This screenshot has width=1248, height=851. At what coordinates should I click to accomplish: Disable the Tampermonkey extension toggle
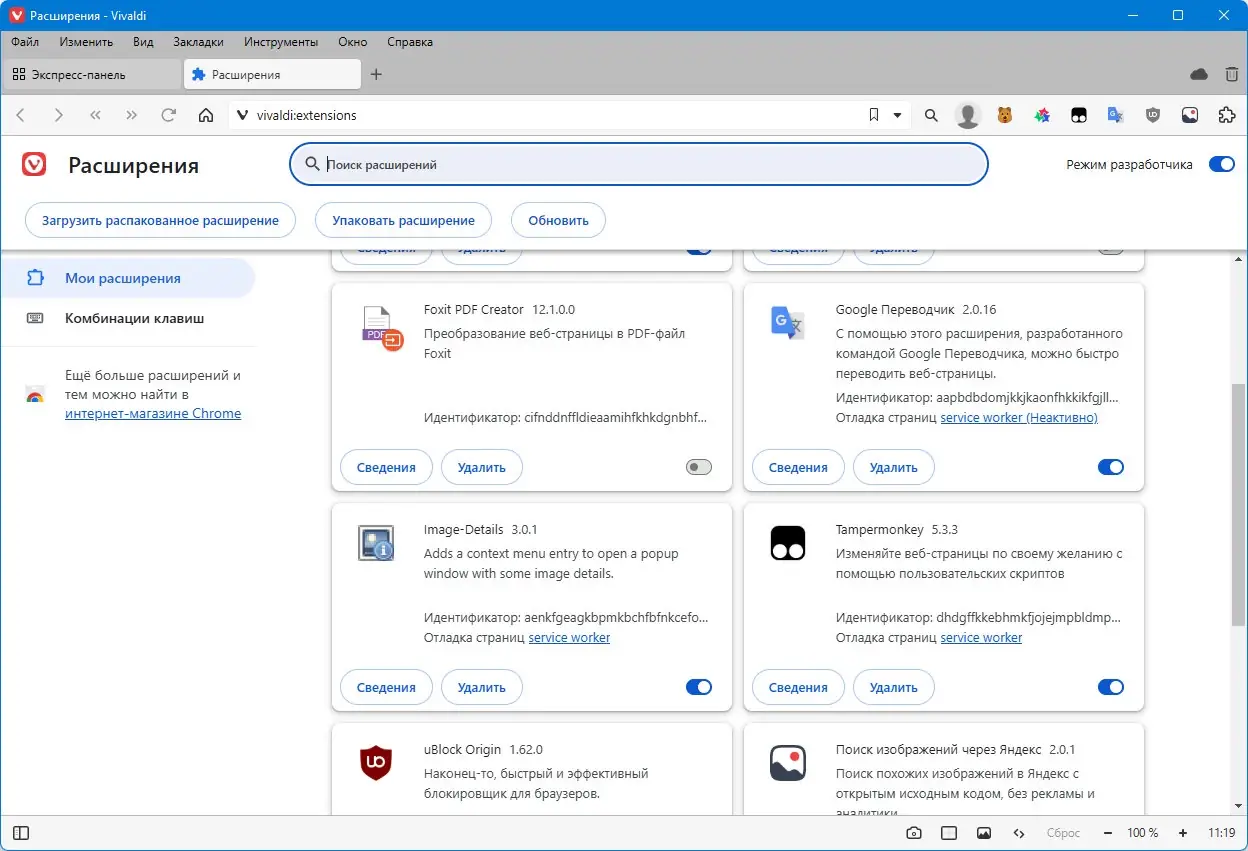(x=1111, y=687)
